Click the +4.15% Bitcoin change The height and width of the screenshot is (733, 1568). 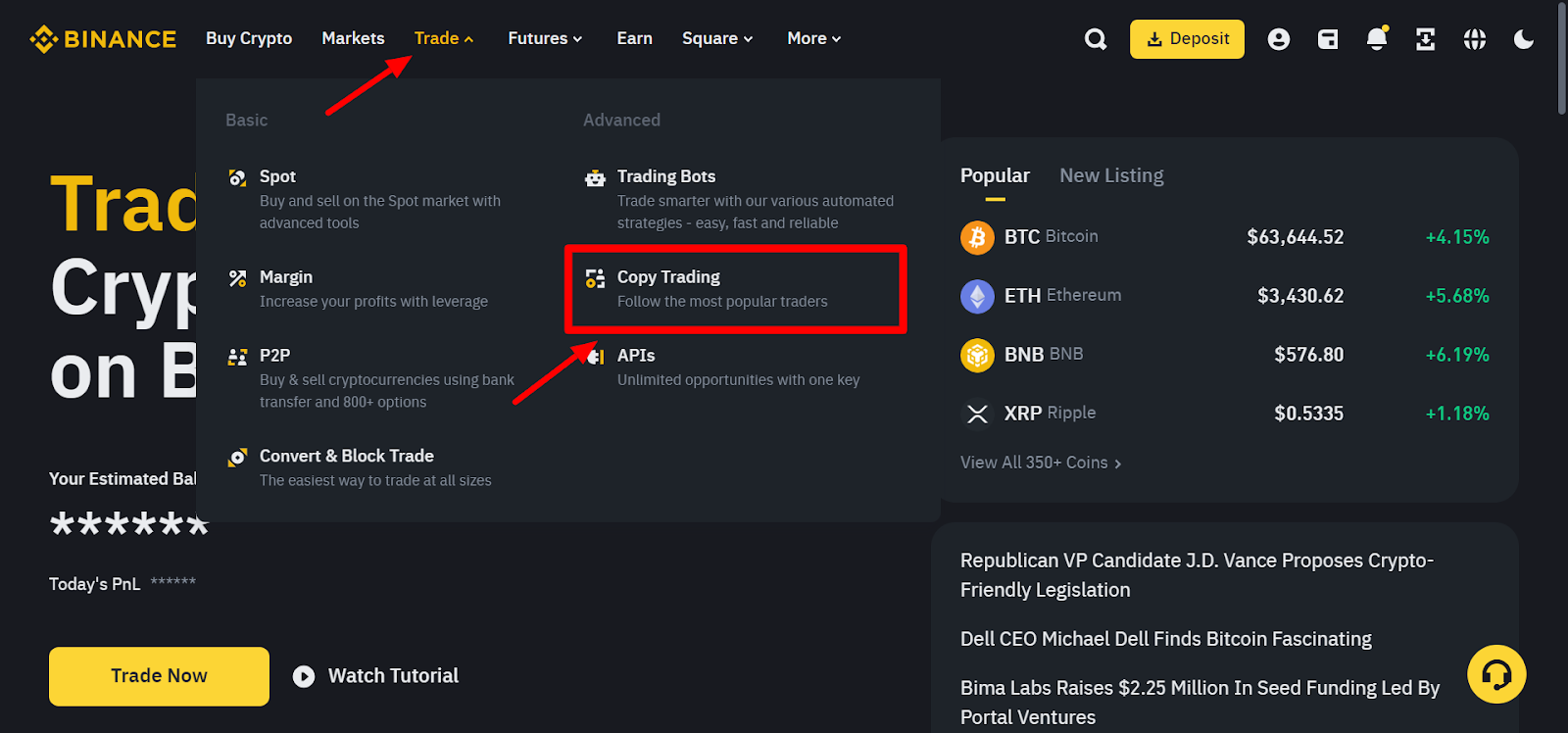1457,237
